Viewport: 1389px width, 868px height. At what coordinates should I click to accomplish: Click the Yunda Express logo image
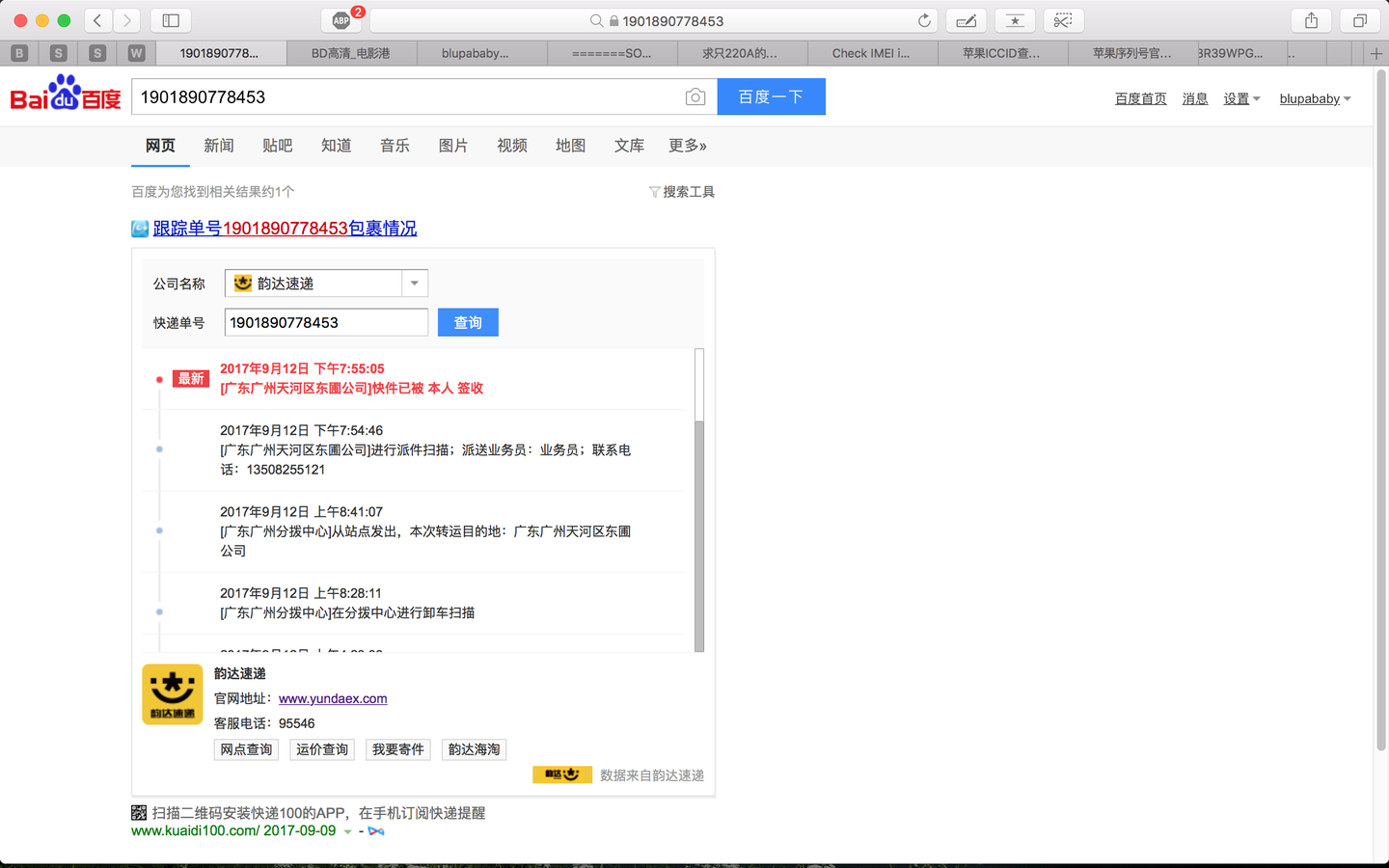click(173, 694)
